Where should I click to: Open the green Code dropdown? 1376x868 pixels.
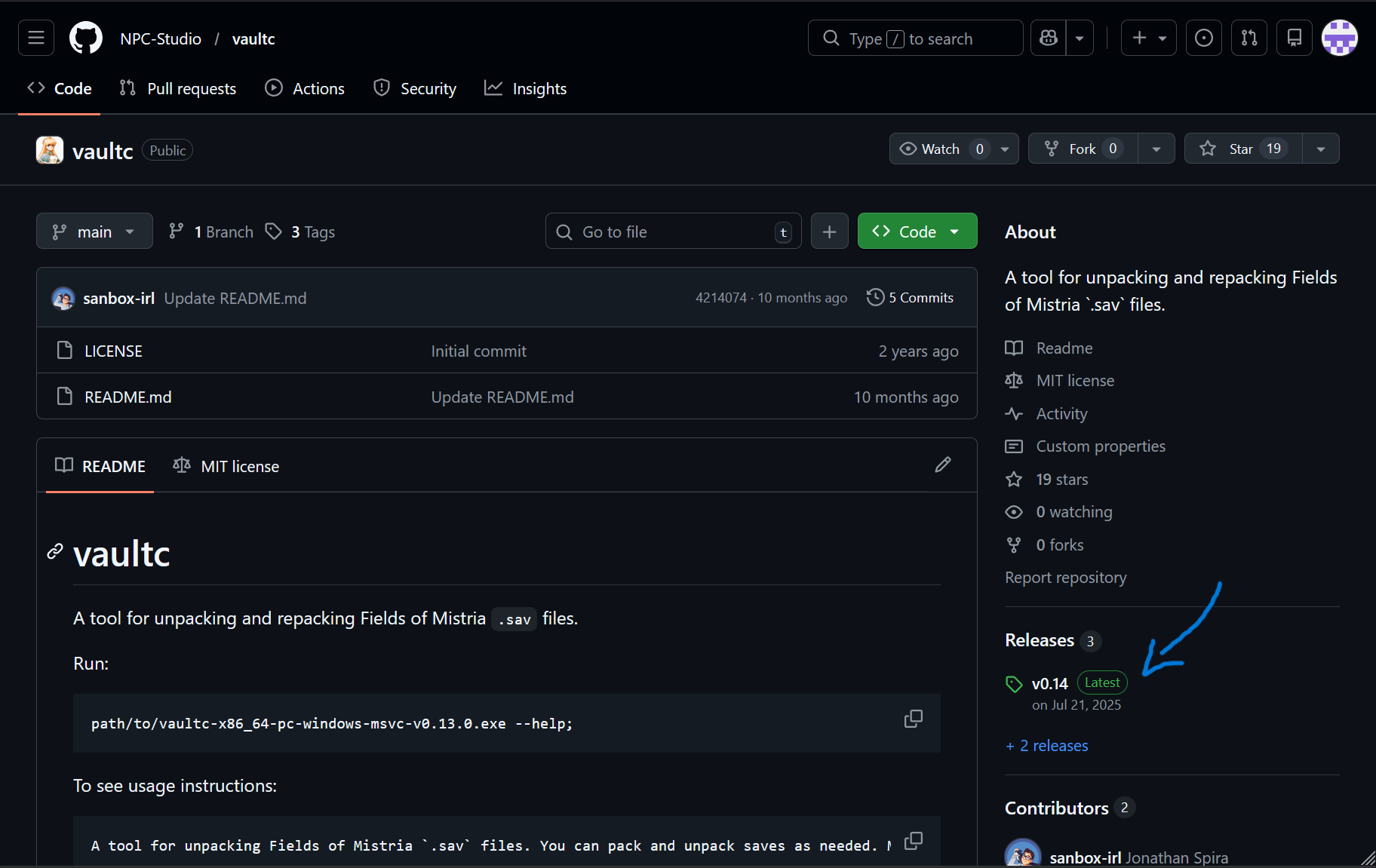click(917, 232)
